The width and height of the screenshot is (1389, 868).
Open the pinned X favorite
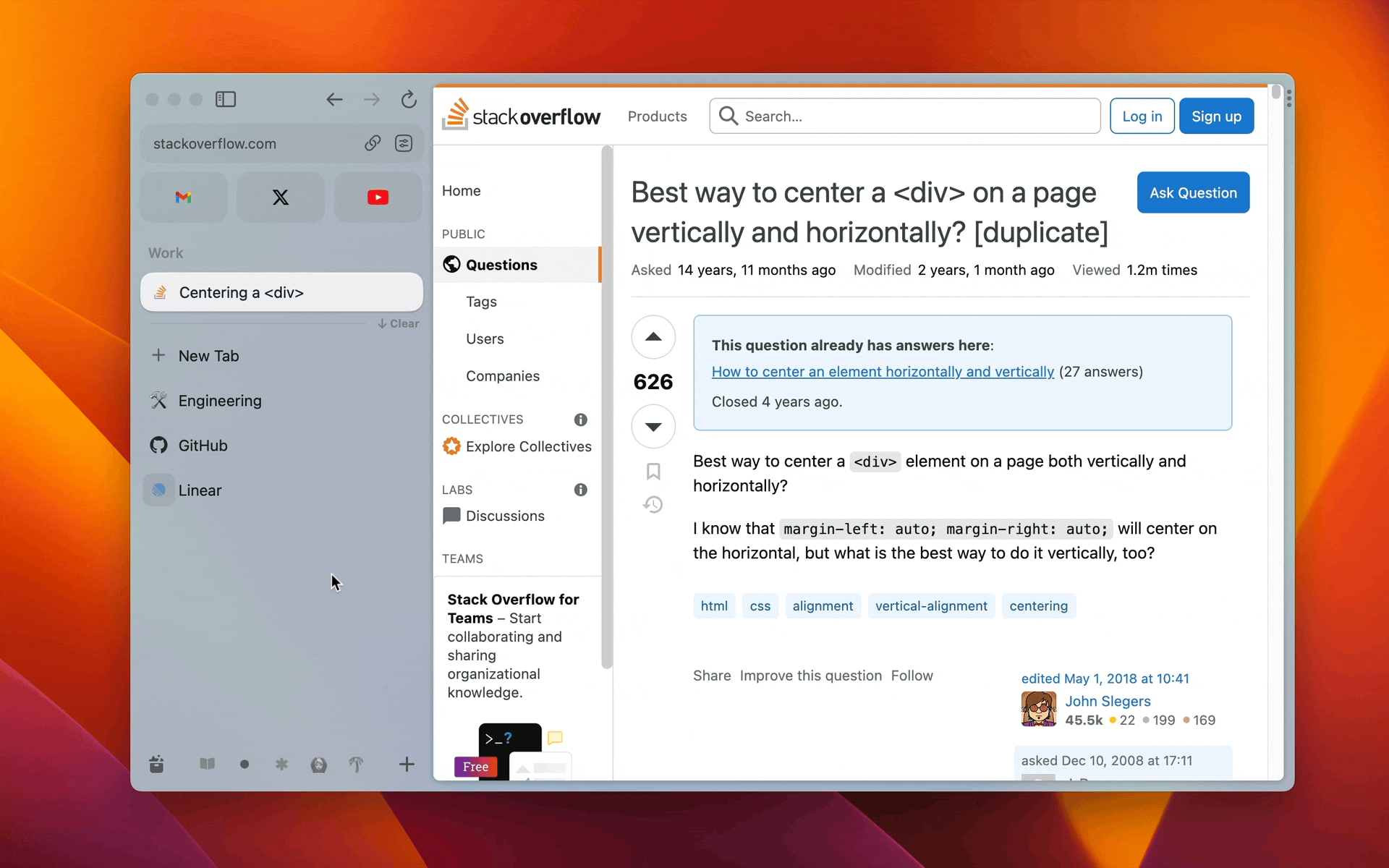(x=281, y=197)
